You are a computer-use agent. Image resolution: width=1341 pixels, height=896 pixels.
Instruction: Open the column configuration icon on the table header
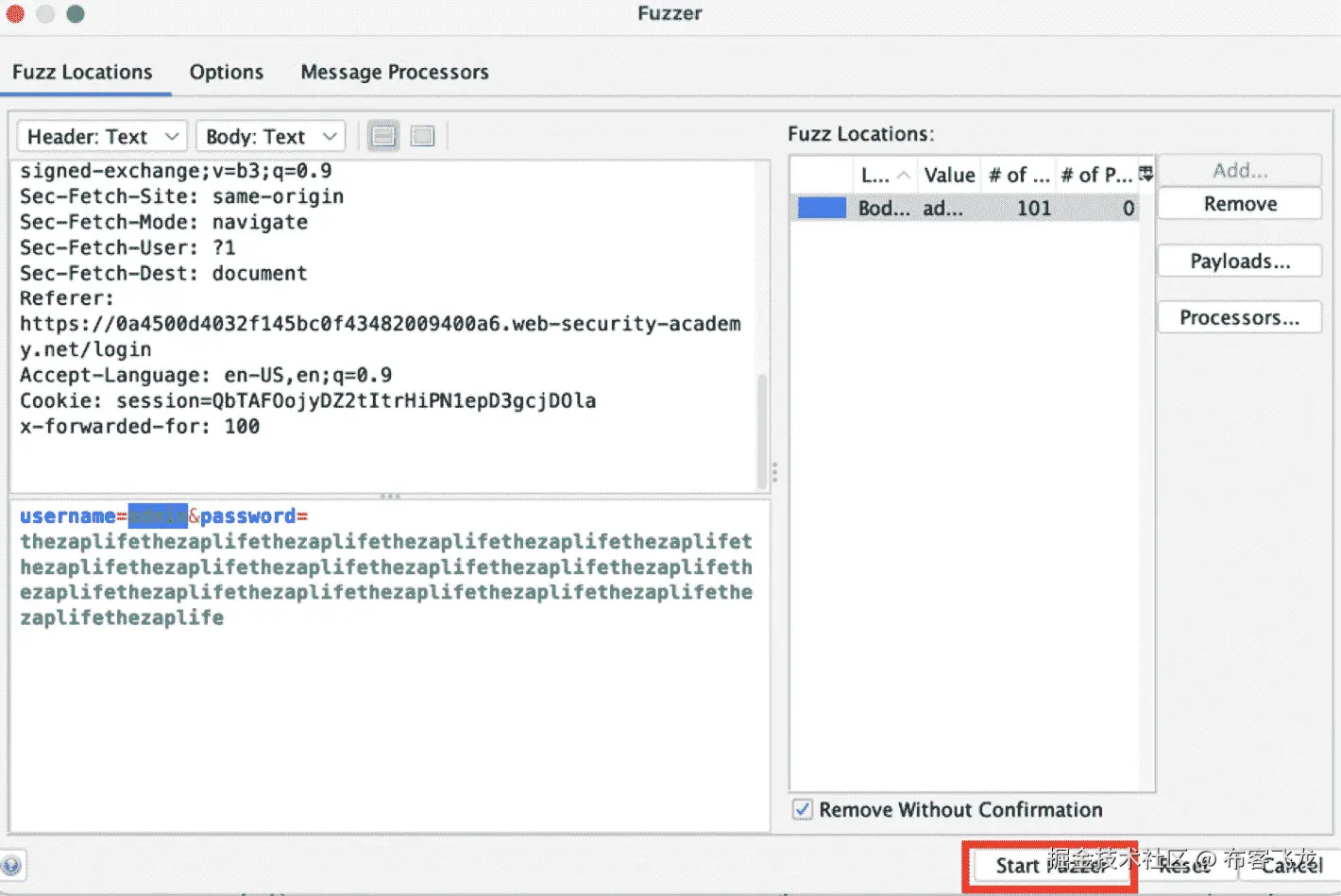[x=1145, y=174]
